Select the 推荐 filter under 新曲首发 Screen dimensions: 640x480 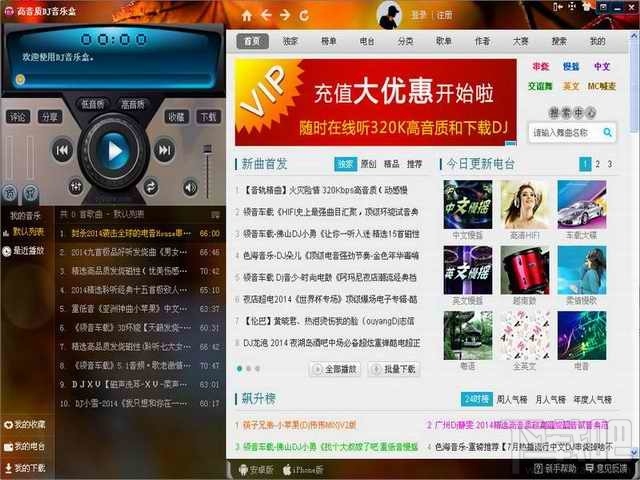414,164
